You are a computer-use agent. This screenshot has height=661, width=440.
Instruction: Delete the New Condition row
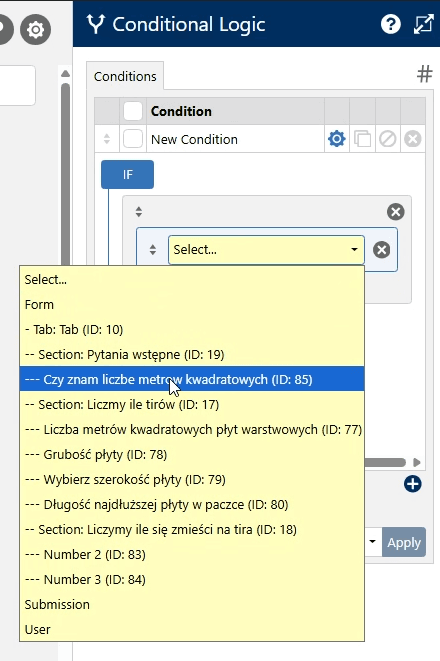pyautogui.click(x=413, y=139)
